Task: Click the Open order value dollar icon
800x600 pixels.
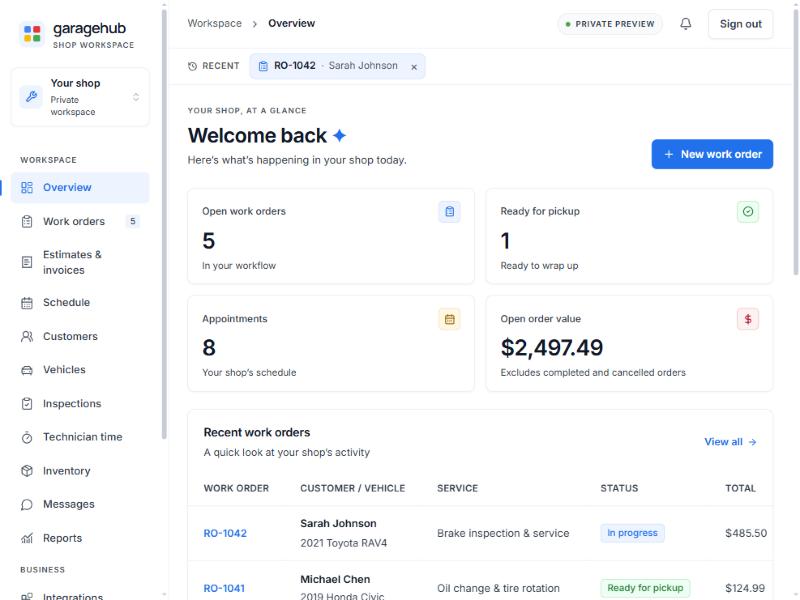Action: click(x=748, y=319)
